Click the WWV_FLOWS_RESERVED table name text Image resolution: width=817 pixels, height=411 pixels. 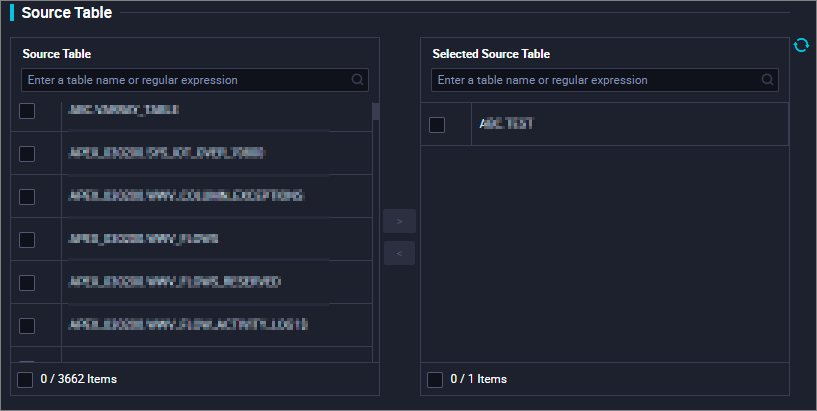(175, 282)
